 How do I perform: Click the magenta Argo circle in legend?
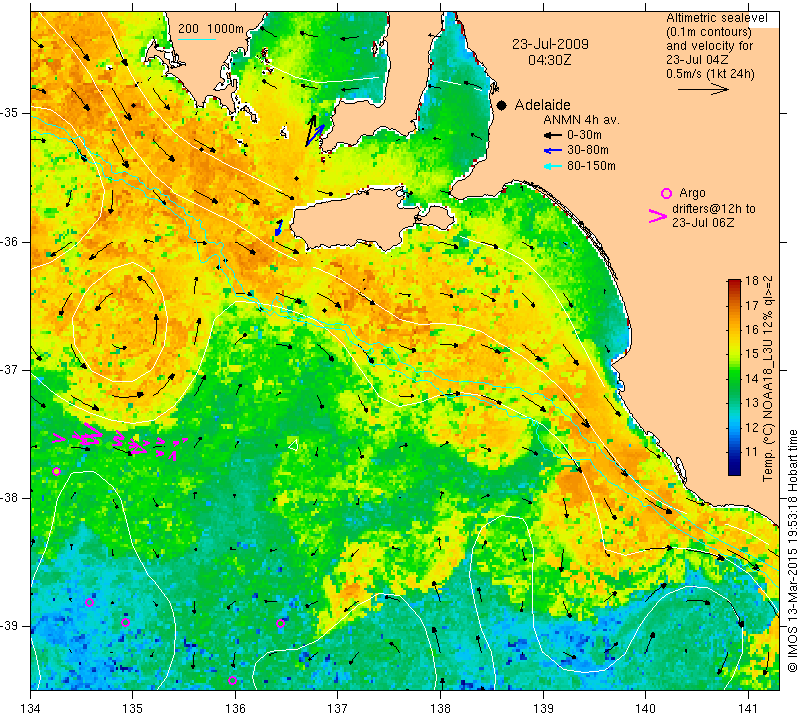666,193
